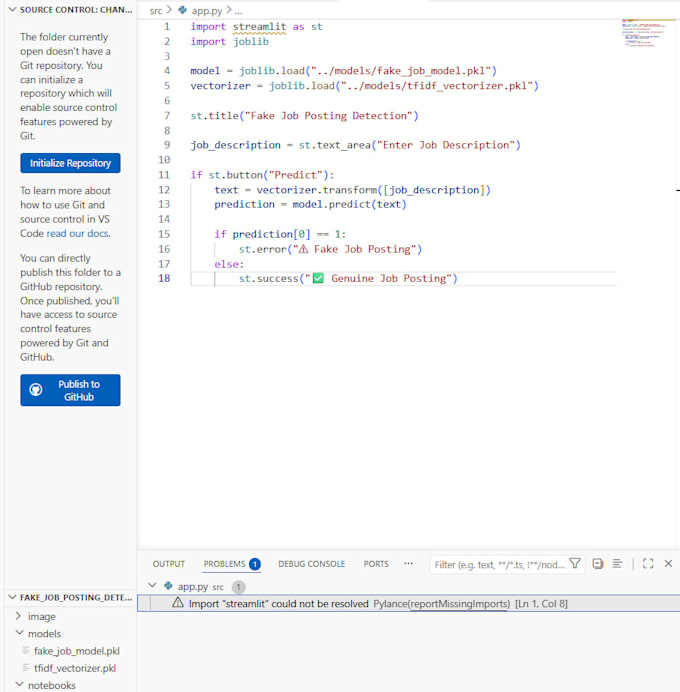Click the underlined streamlit import on line 1
This screenshot has width=680, height=692.
pyautogui.click(x=259, y=26)
